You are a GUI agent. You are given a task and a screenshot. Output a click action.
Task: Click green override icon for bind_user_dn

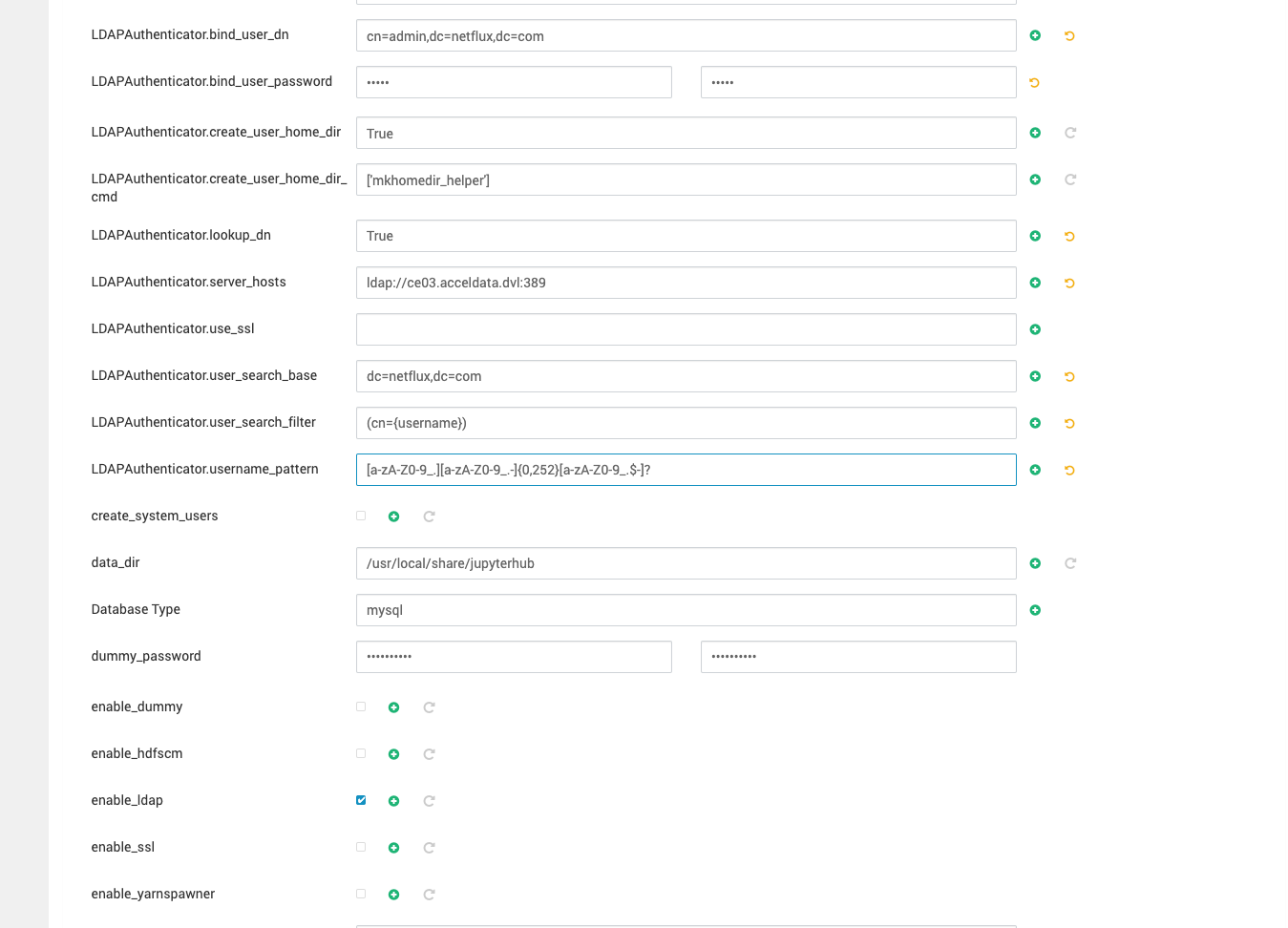tap(1035, 35)
